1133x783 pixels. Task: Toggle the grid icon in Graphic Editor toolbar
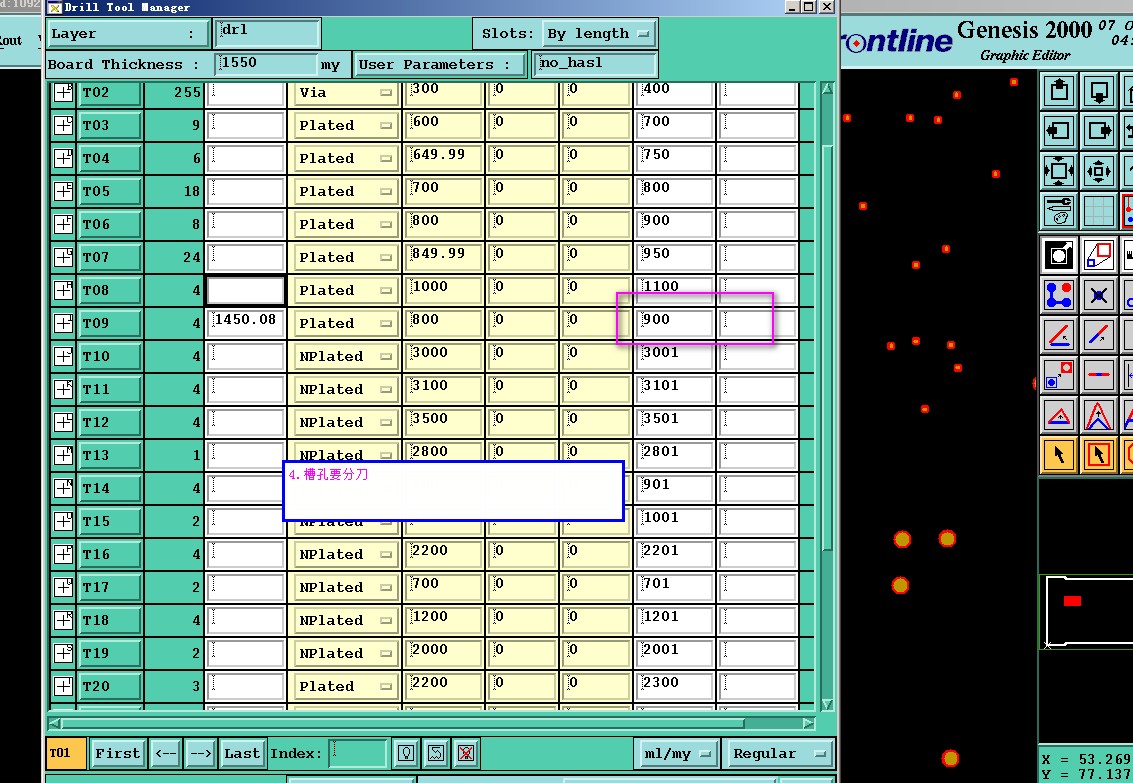[x=1099, y=211]
